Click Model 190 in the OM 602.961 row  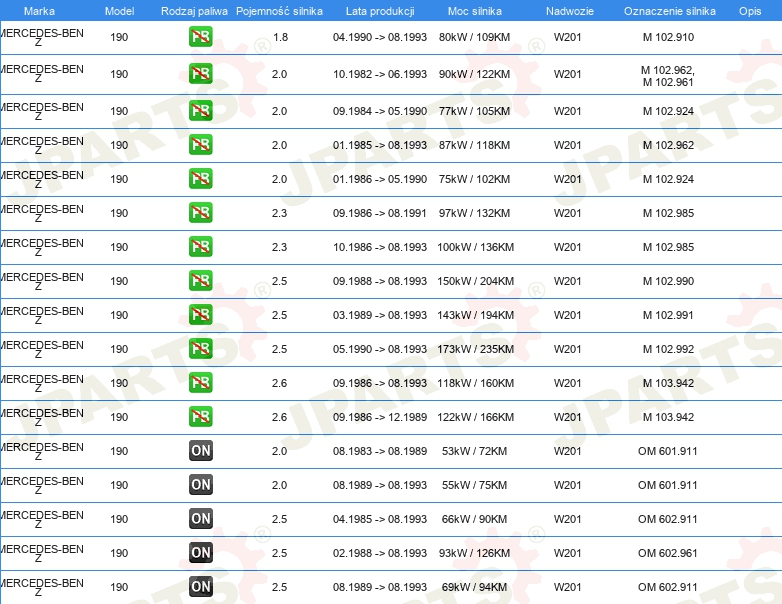(x=119, y=553)
